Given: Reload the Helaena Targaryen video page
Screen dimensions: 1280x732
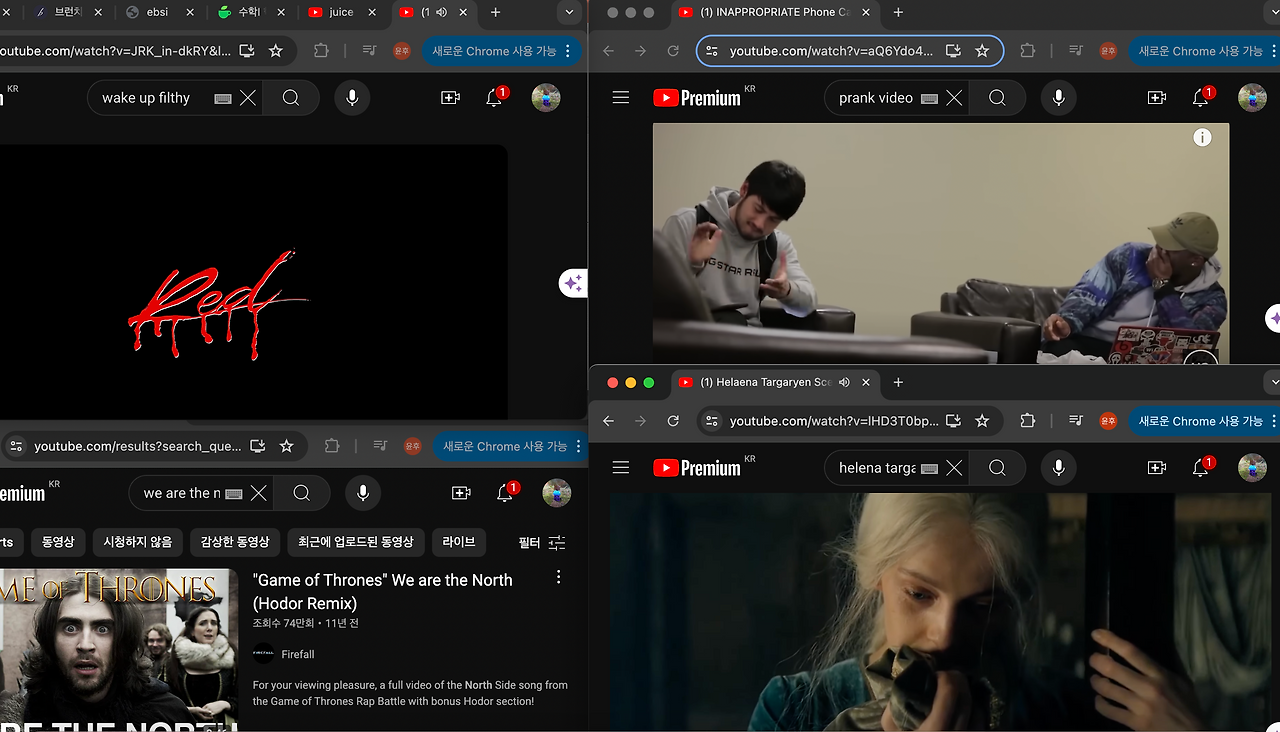Looking at the screenshot, I should pos(673,421).
